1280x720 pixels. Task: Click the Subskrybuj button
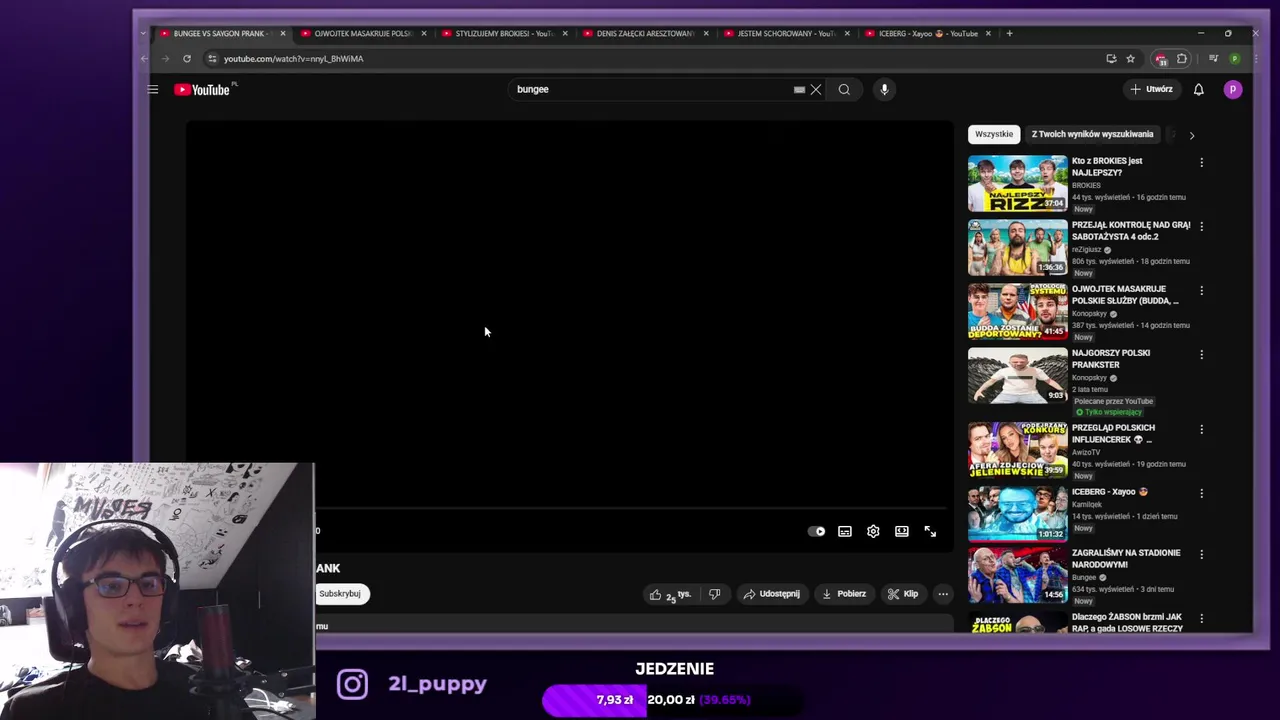(x=341, y=594)
